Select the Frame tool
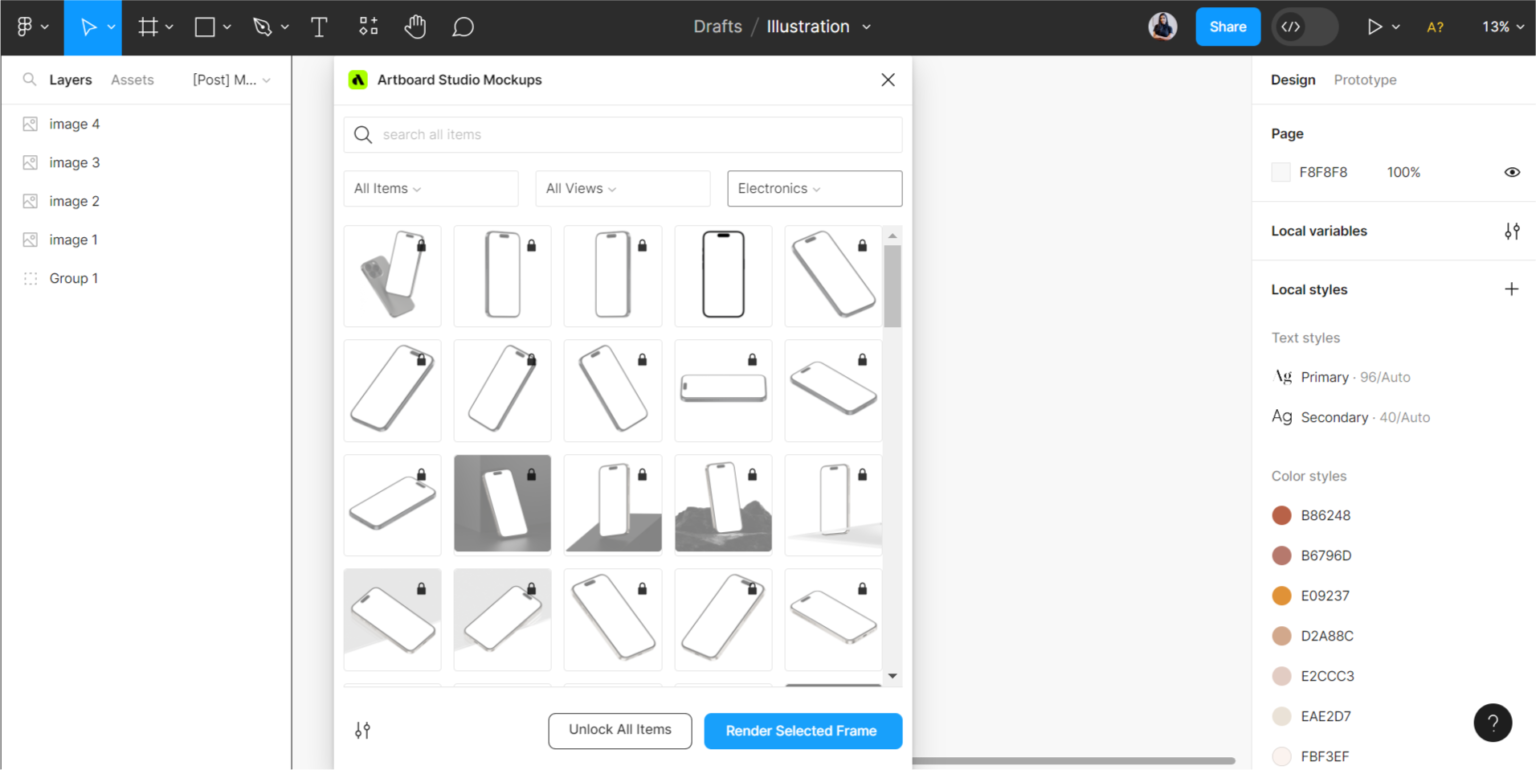1536x770 pixels. [148, 27]
